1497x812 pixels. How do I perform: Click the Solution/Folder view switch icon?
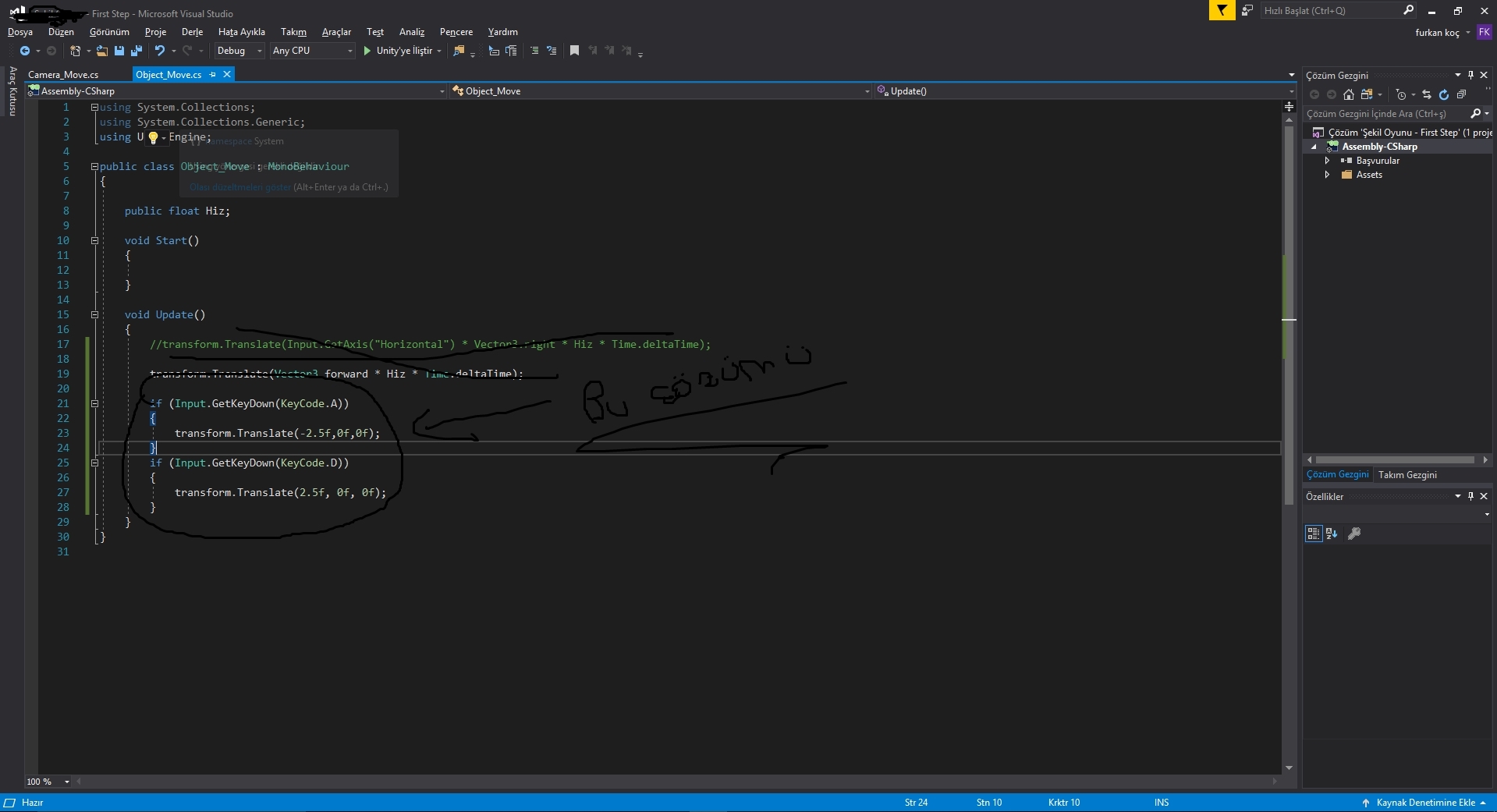coord(1367,94)
